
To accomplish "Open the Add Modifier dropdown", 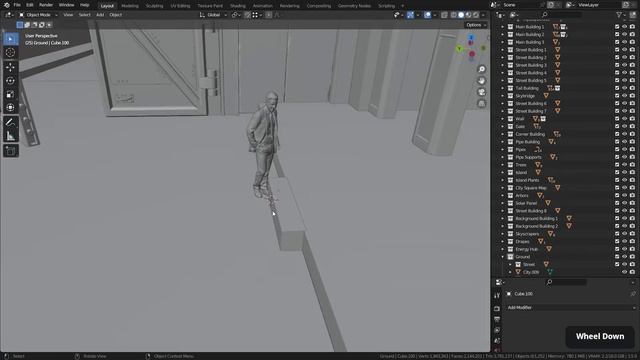I will (571, 308).
